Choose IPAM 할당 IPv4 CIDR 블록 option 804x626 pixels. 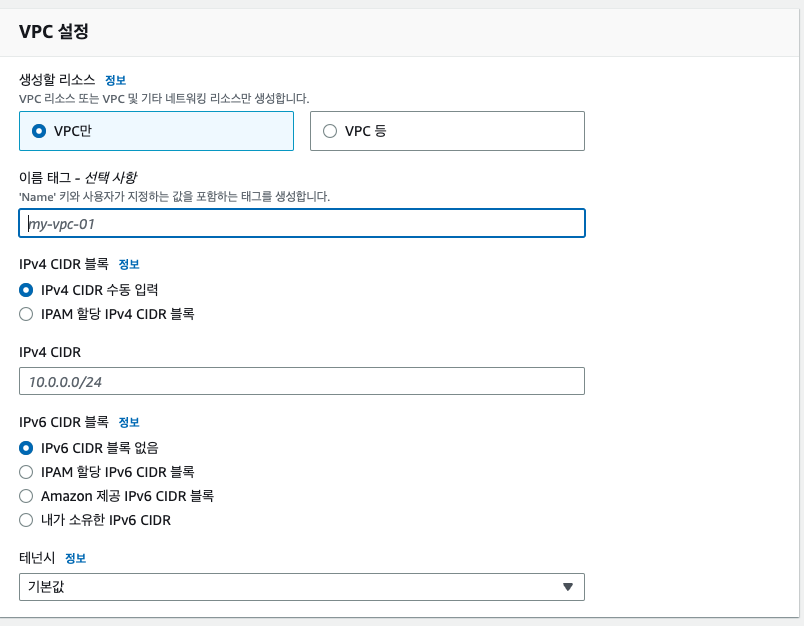26,314
